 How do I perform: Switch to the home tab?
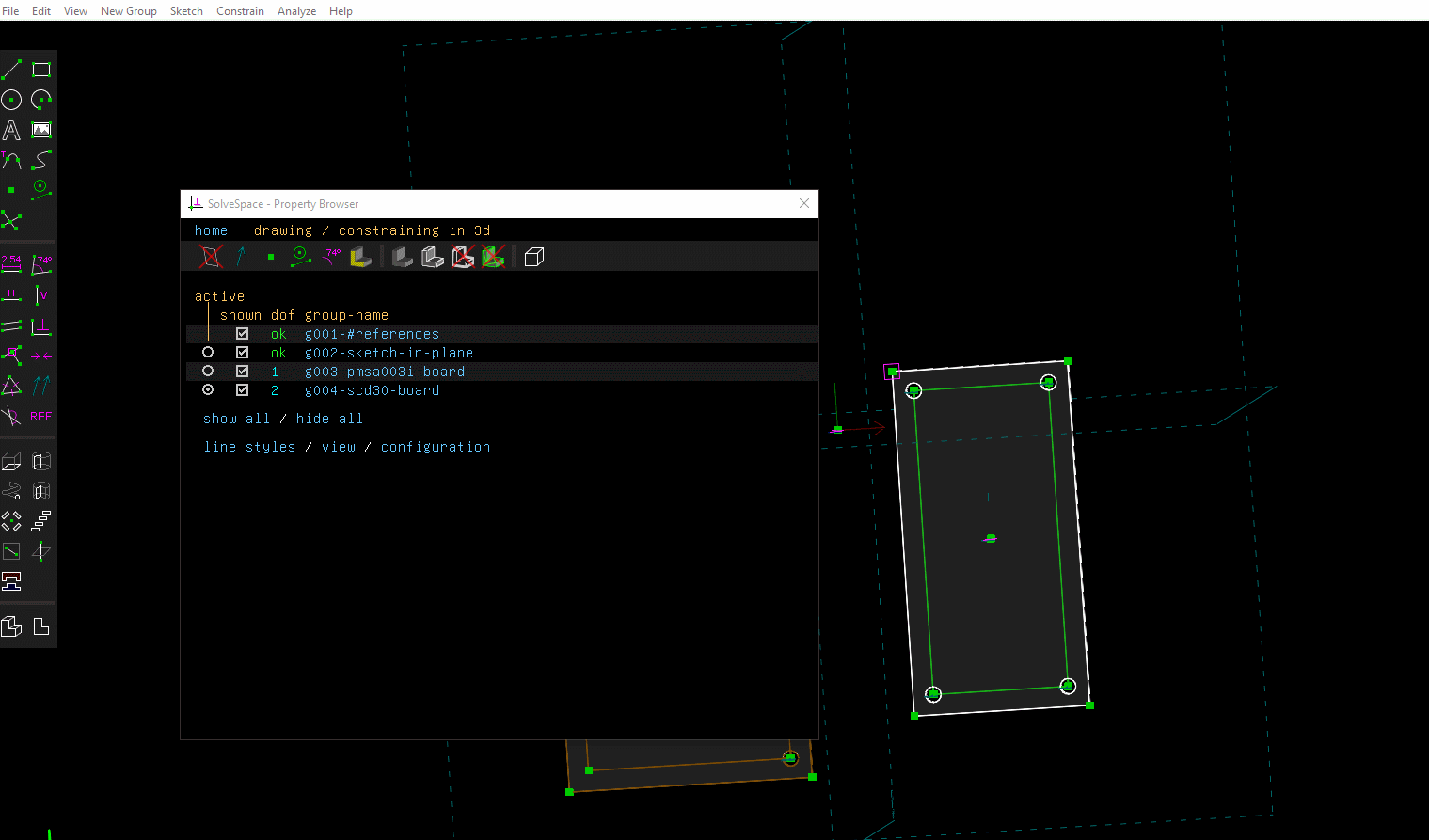(211, 230)
